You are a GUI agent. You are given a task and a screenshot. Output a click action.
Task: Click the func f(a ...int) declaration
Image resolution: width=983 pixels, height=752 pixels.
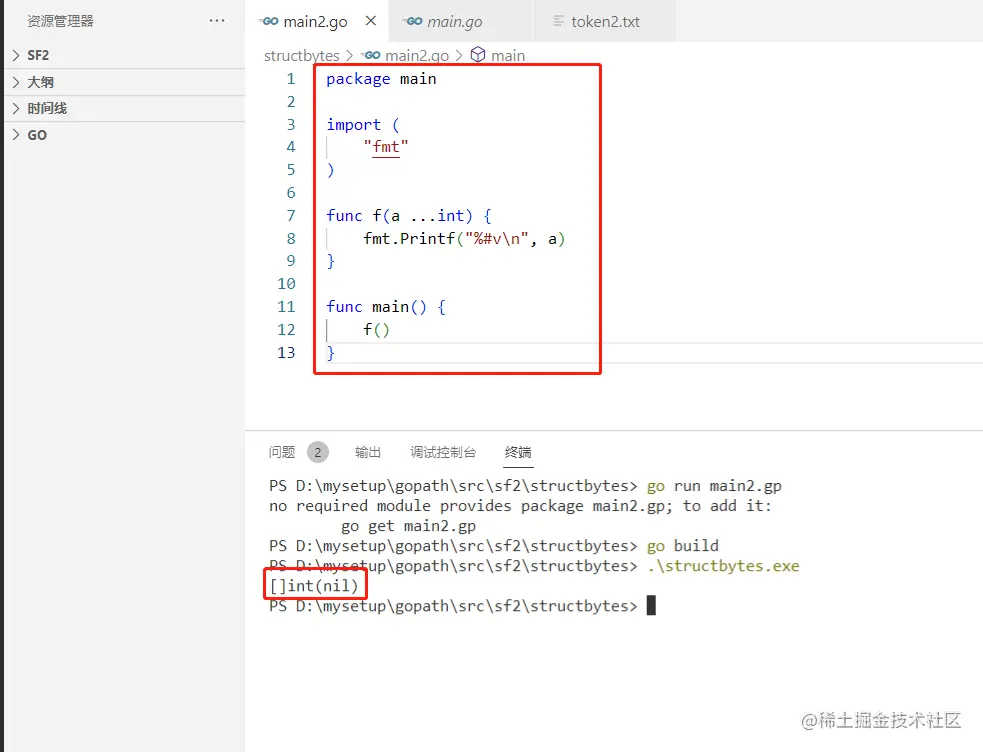(409, 216)
